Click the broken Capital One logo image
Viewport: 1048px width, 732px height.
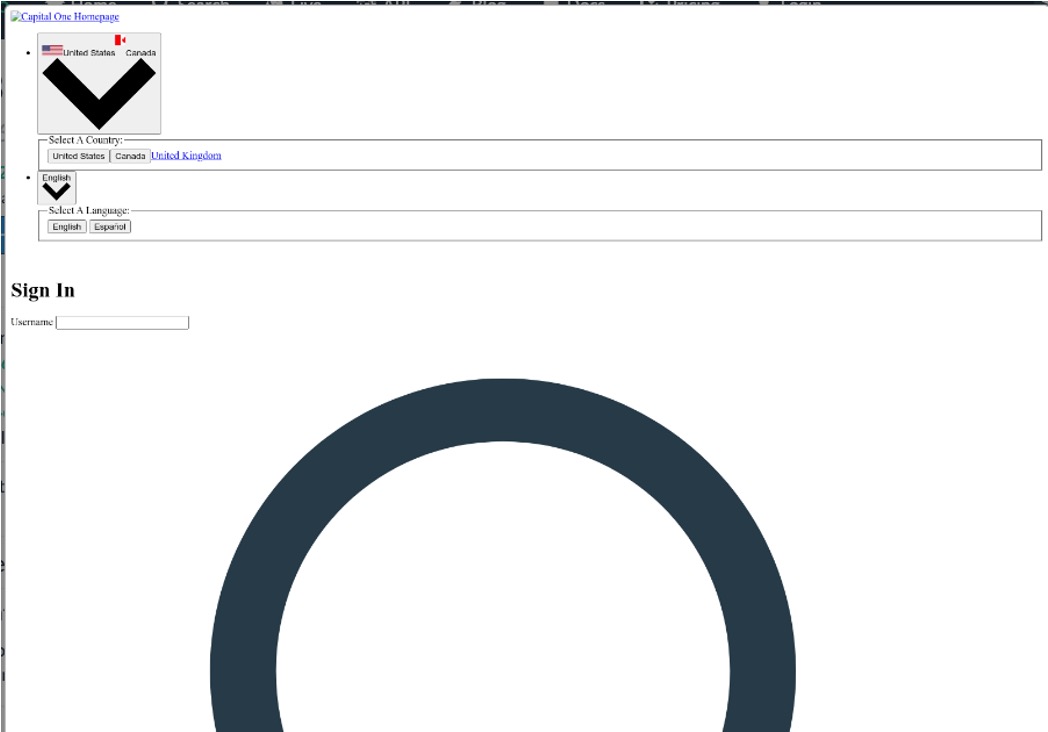[x=15, y=17]
